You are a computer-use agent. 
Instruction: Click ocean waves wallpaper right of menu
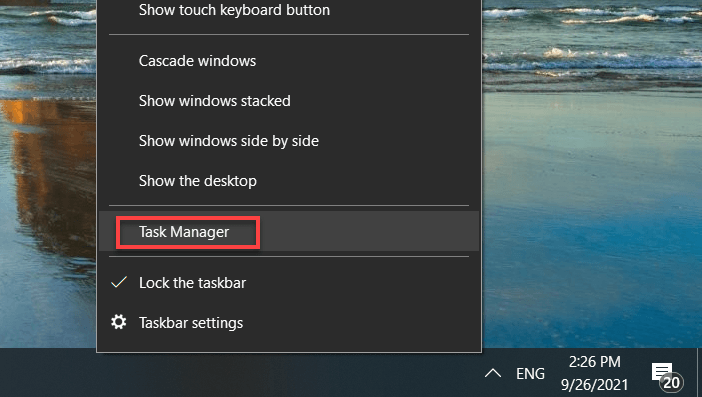tap(591, 45)
